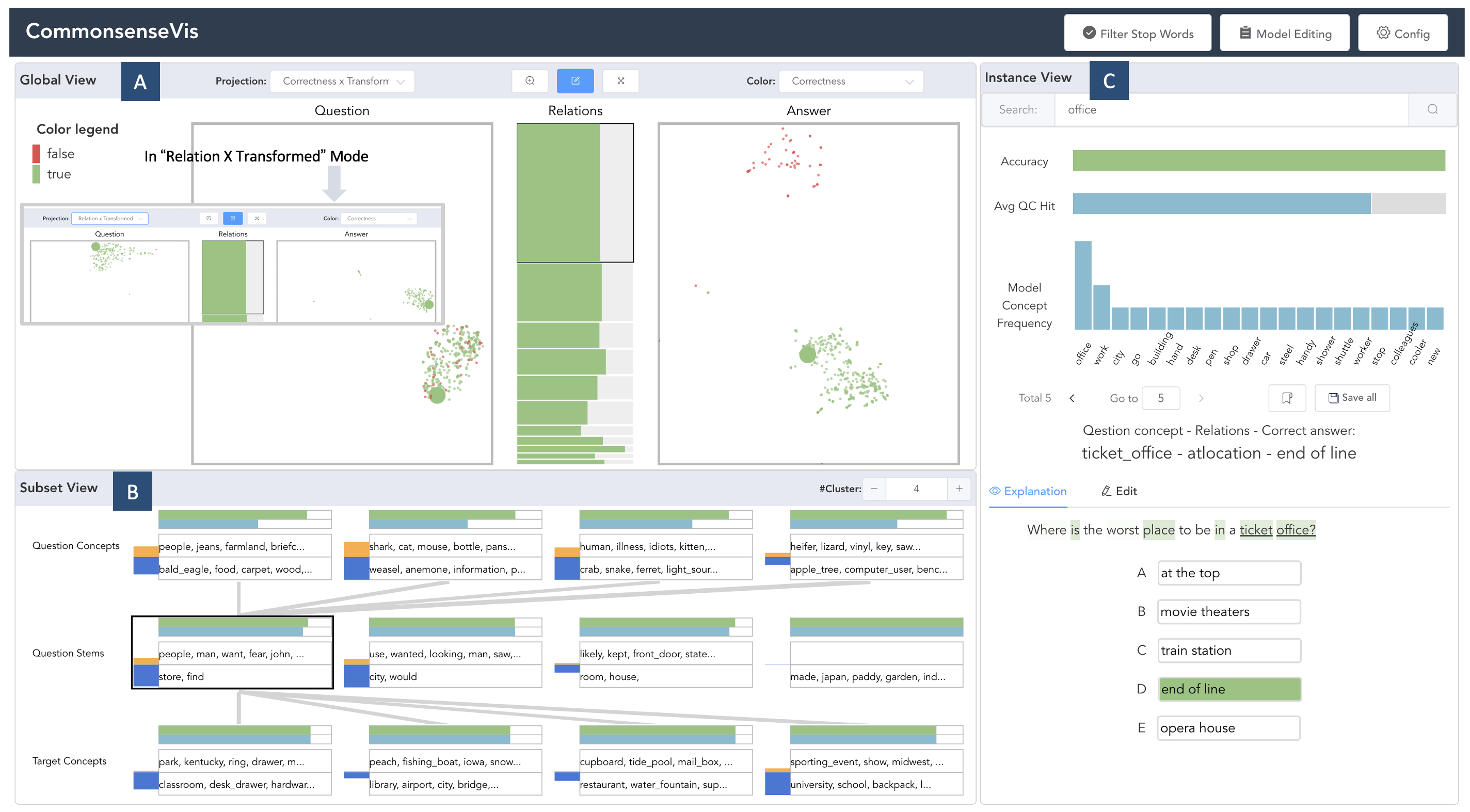Switch to the Edit tab

click(1119, 491)
